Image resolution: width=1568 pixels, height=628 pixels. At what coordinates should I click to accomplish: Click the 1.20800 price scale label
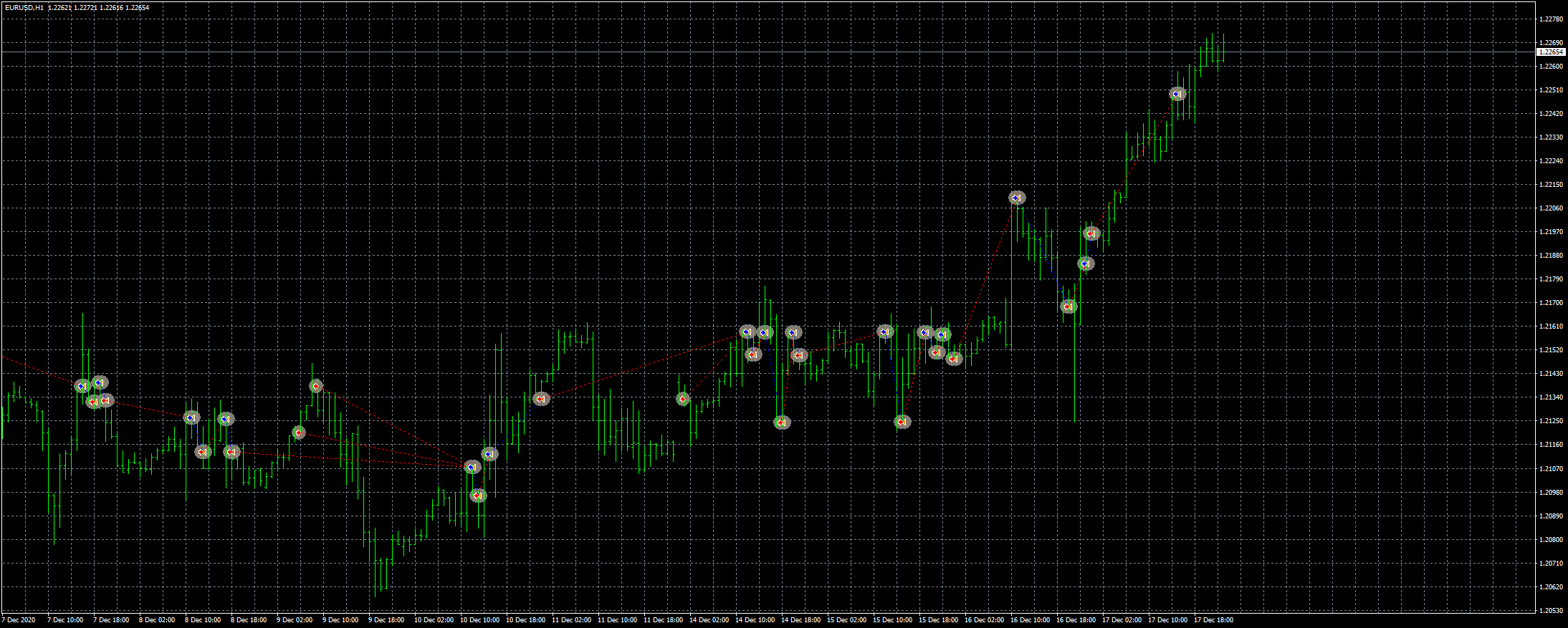pyautogui.click(x=1551, y=540)
